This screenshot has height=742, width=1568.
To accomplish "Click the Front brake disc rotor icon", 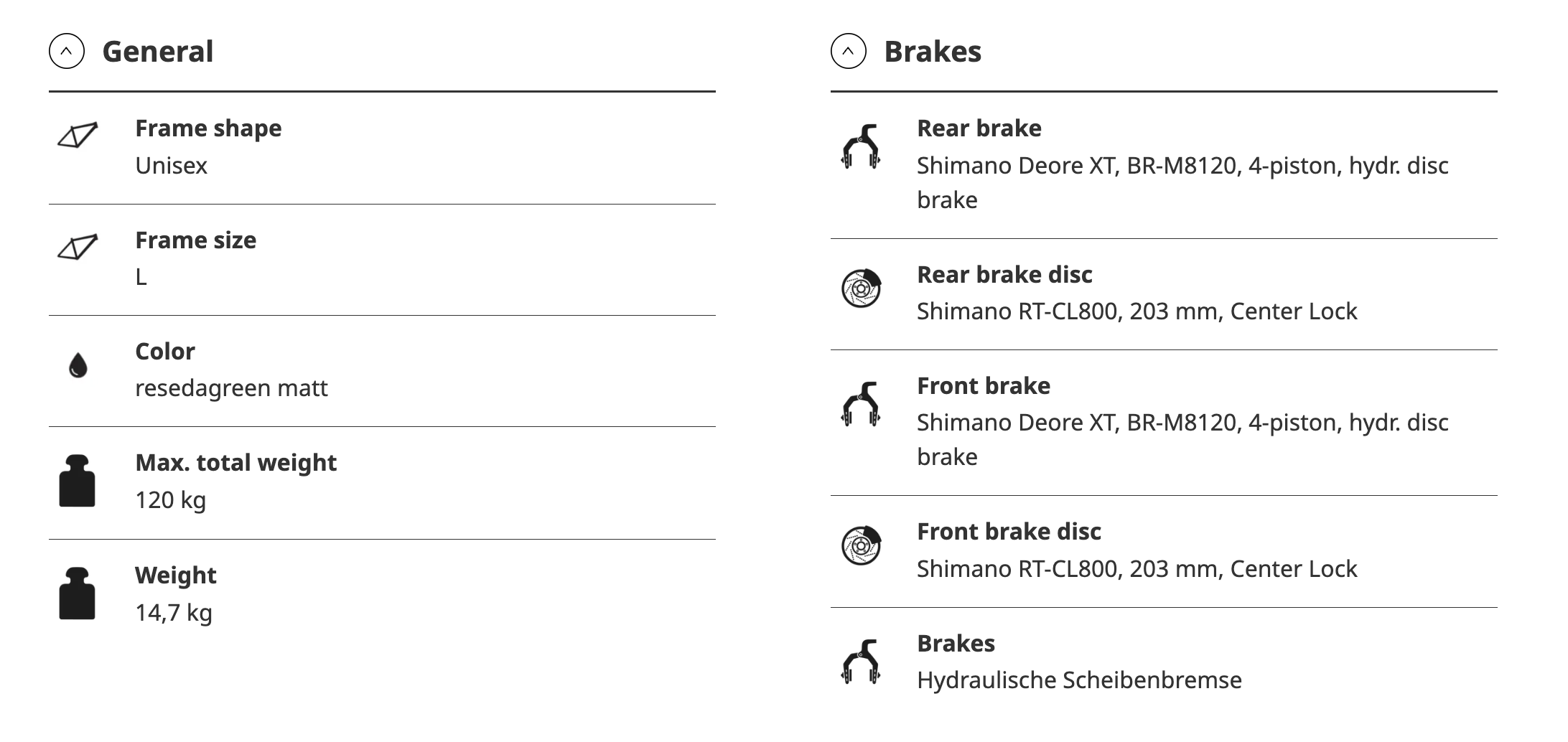I will [861, 545].
